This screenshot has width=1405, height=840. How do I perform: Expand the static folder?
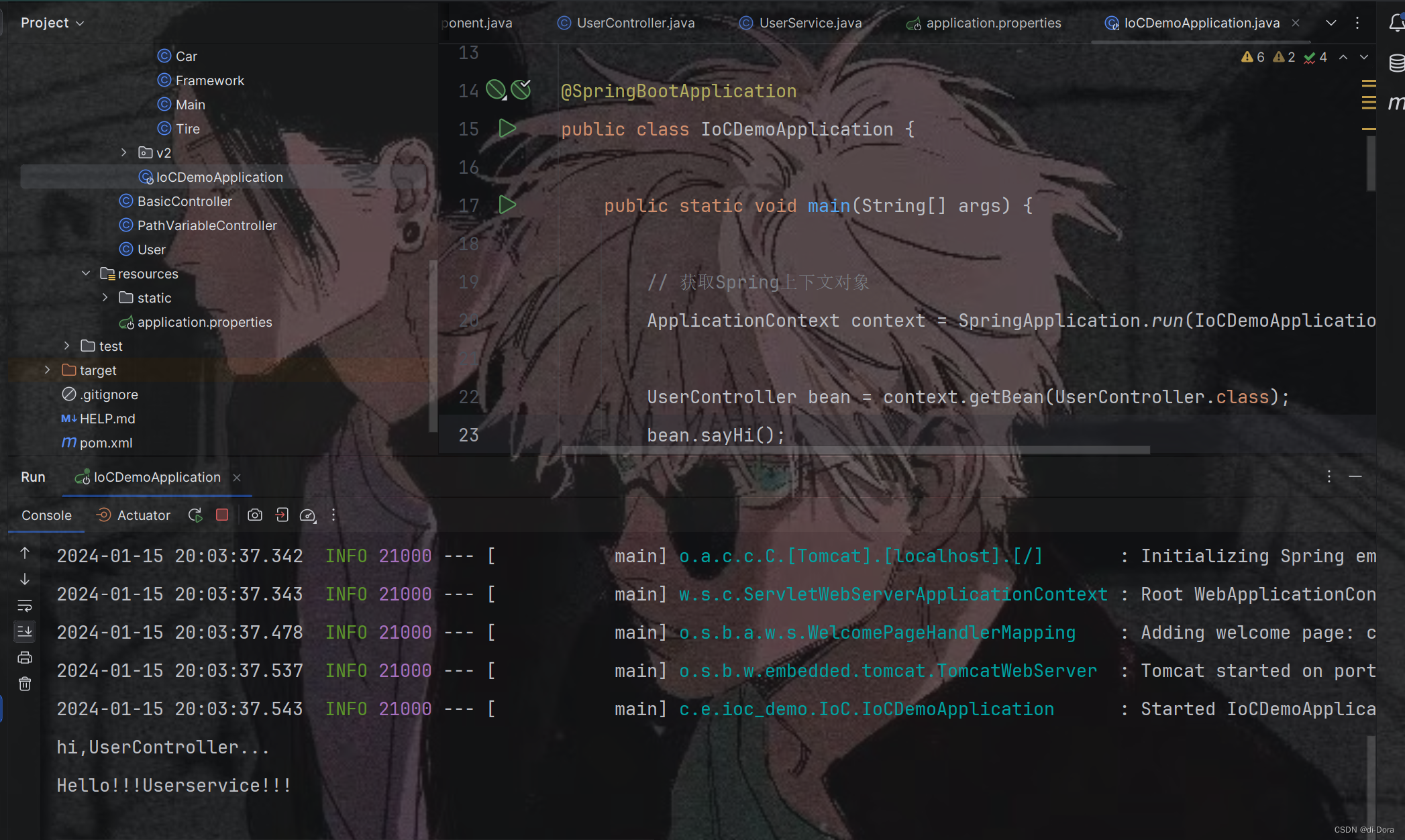click(105, 297)
